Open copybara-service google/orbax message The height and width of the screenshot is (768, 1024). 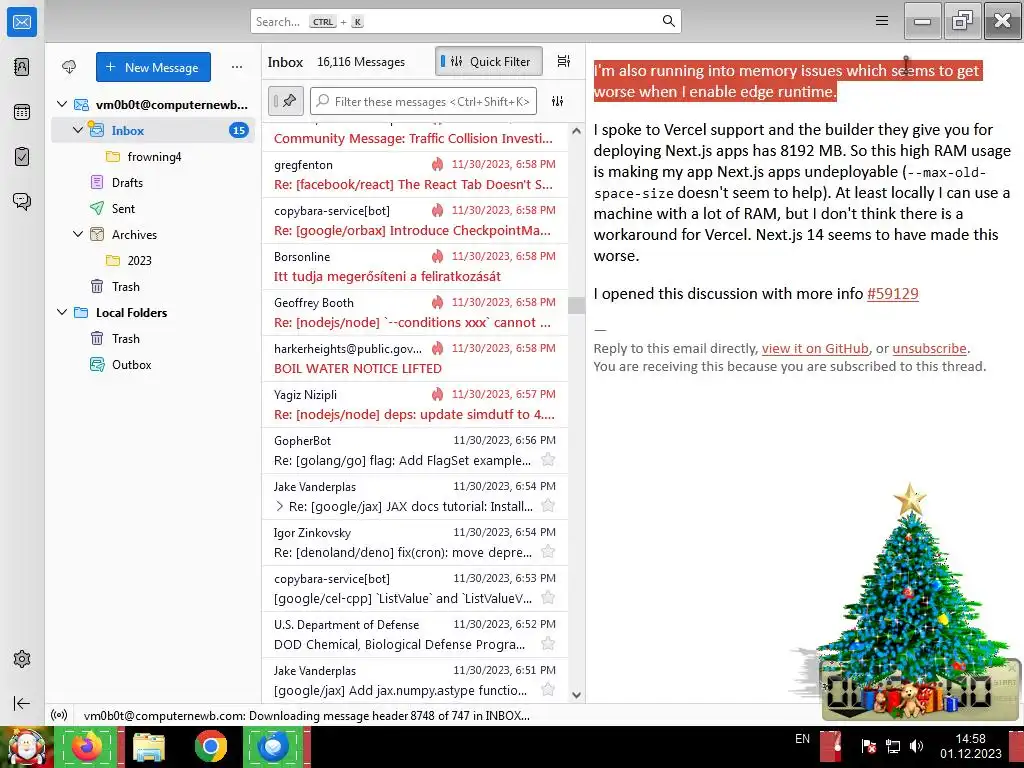click(415, 220)
